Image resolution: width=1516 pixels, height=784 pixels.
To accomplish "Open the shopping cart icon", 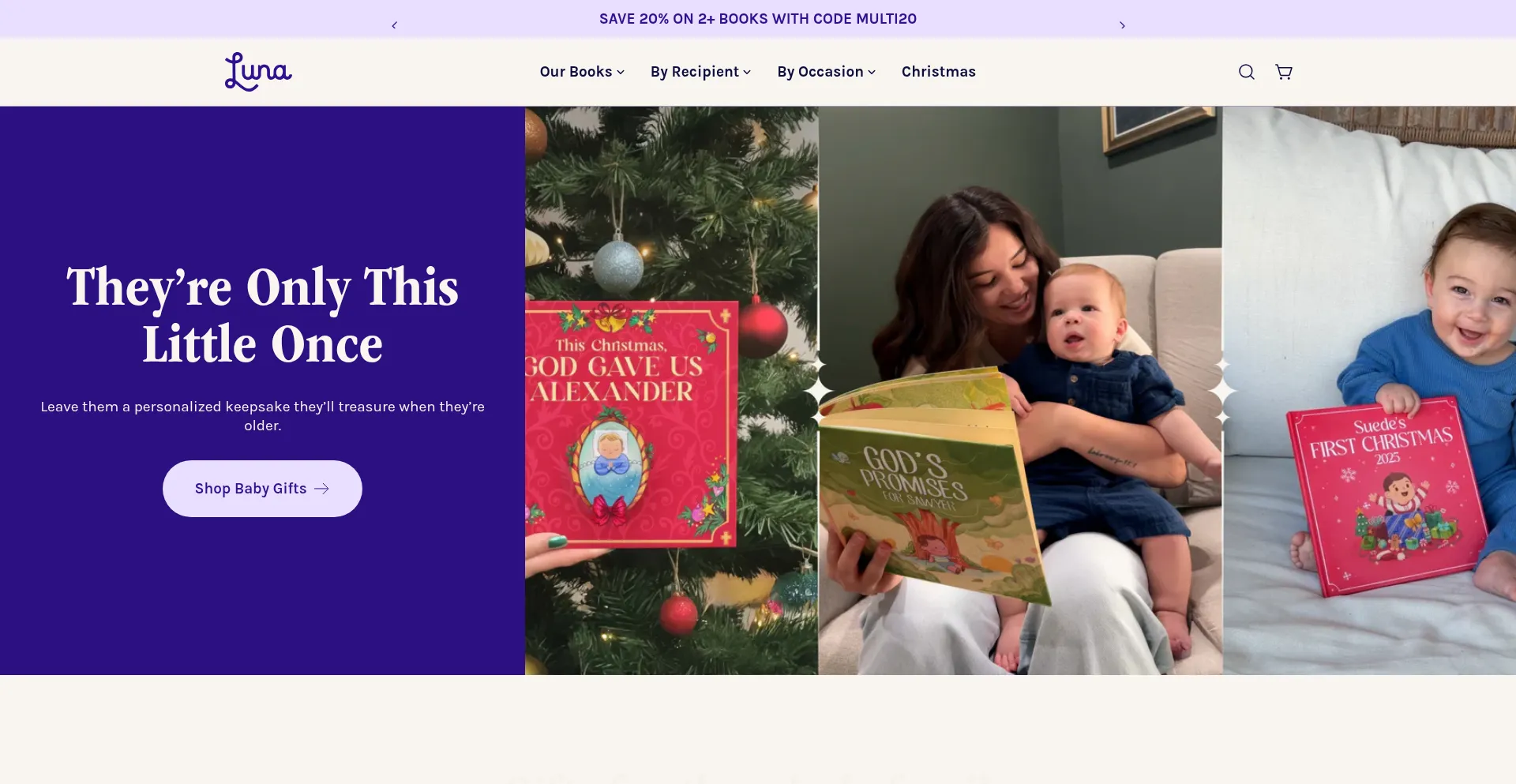I will pos(1284,72).
